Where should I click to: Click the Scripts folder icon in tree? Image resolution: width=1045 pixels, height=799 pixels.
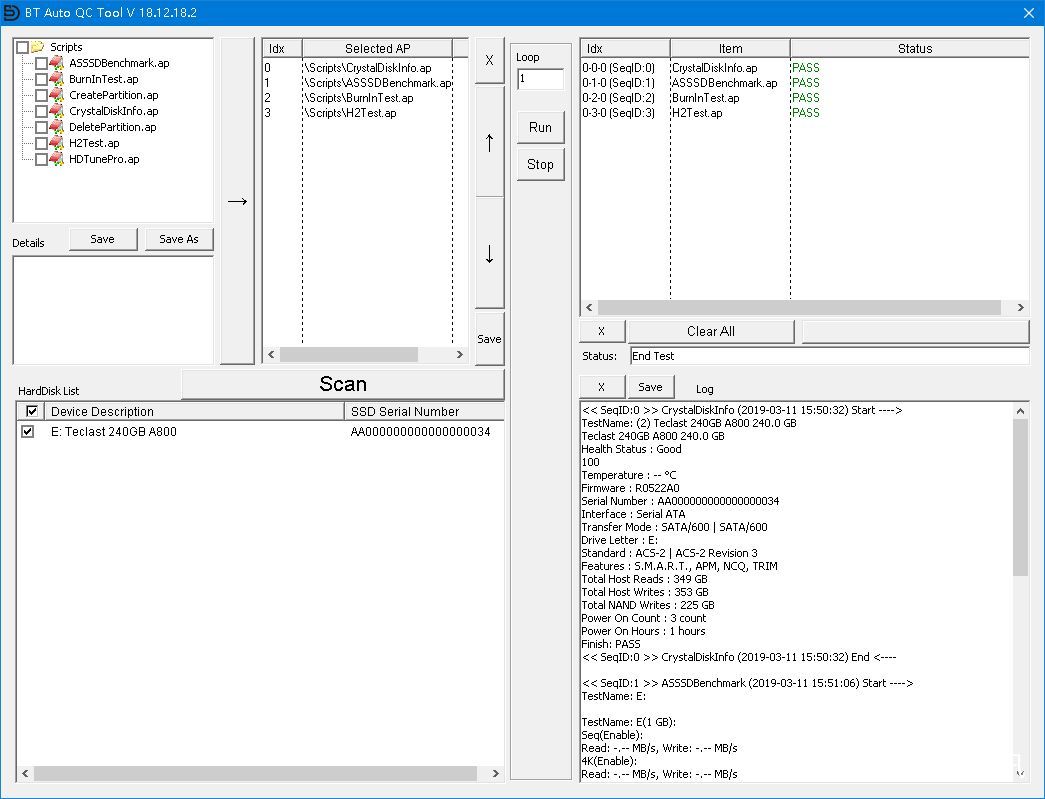click(38, 47)
